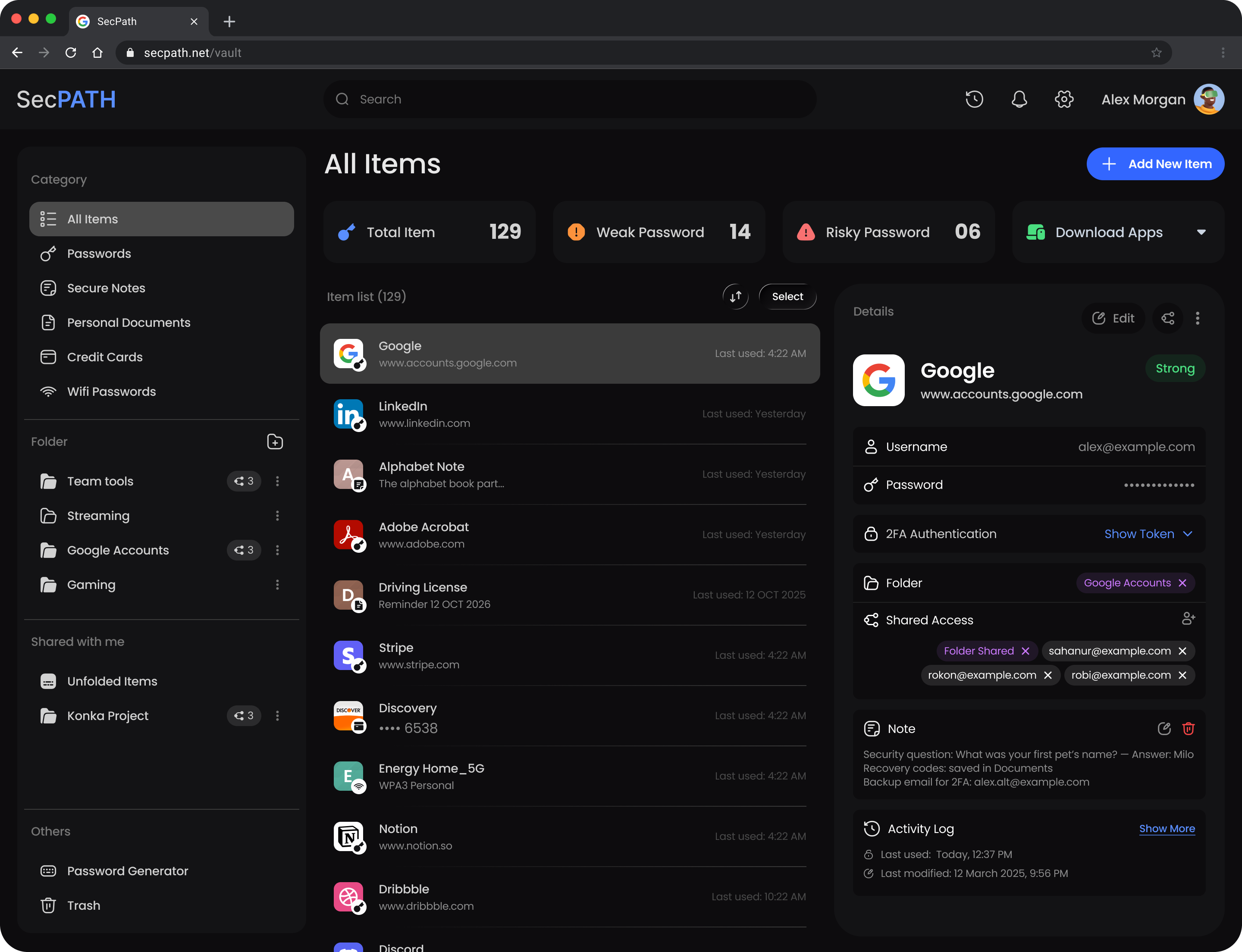Open notifications bell icon
This screenshot has width=1242, height=952.
pyautogui.click(x=1019, y=99)
